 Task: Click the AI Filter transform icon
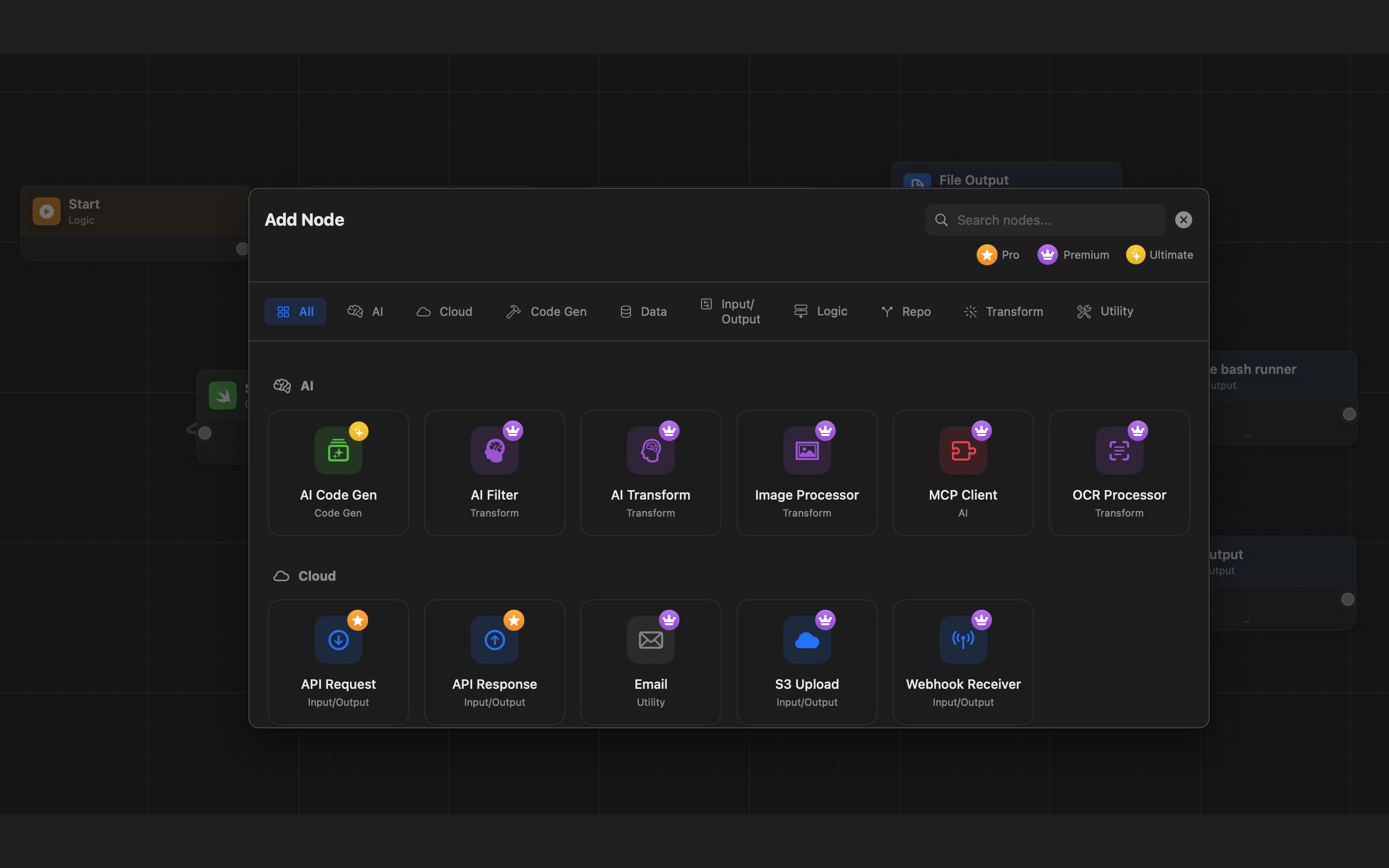pos(493,449)
